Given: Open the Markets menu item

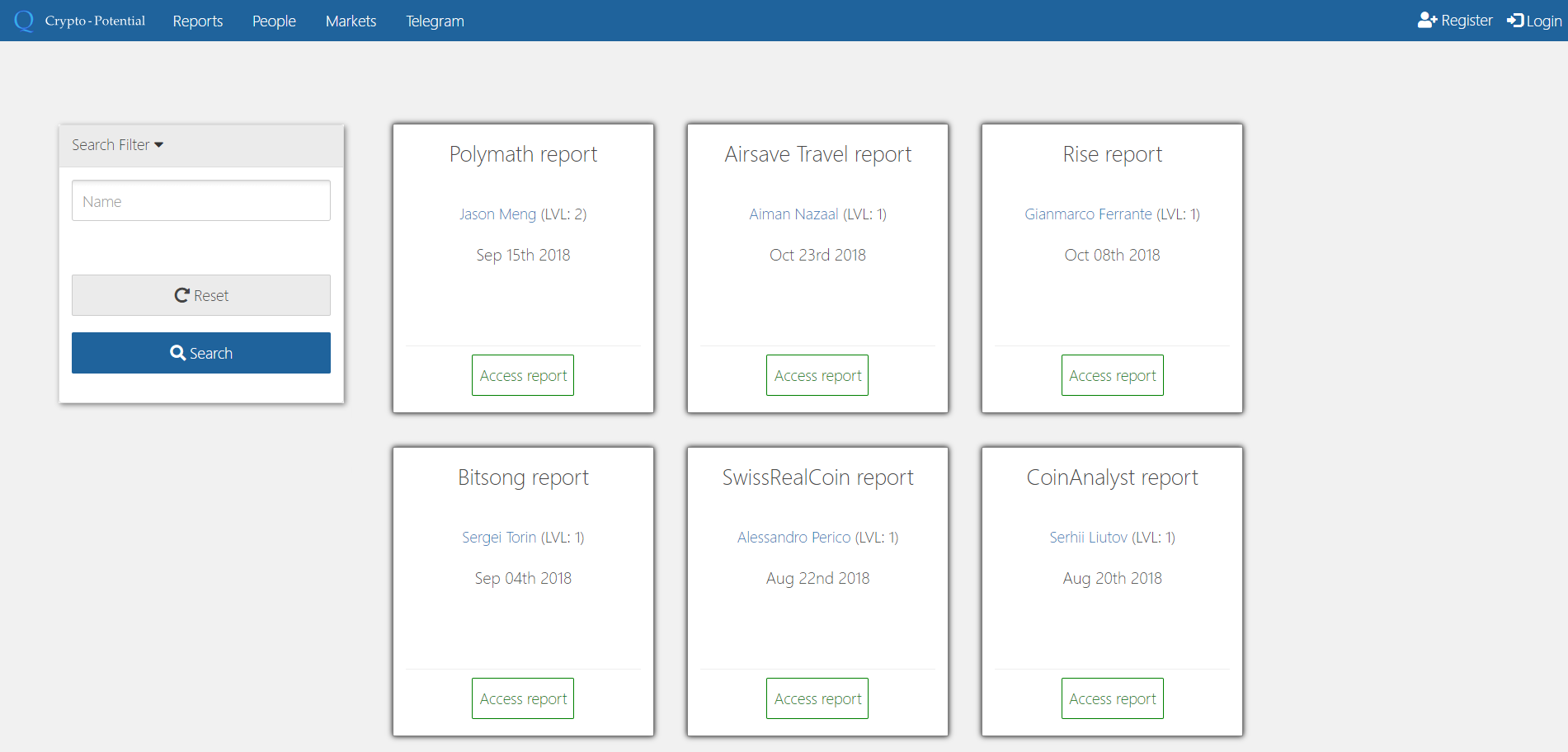Looking at the screenshot, I should [x=351, y=21].
